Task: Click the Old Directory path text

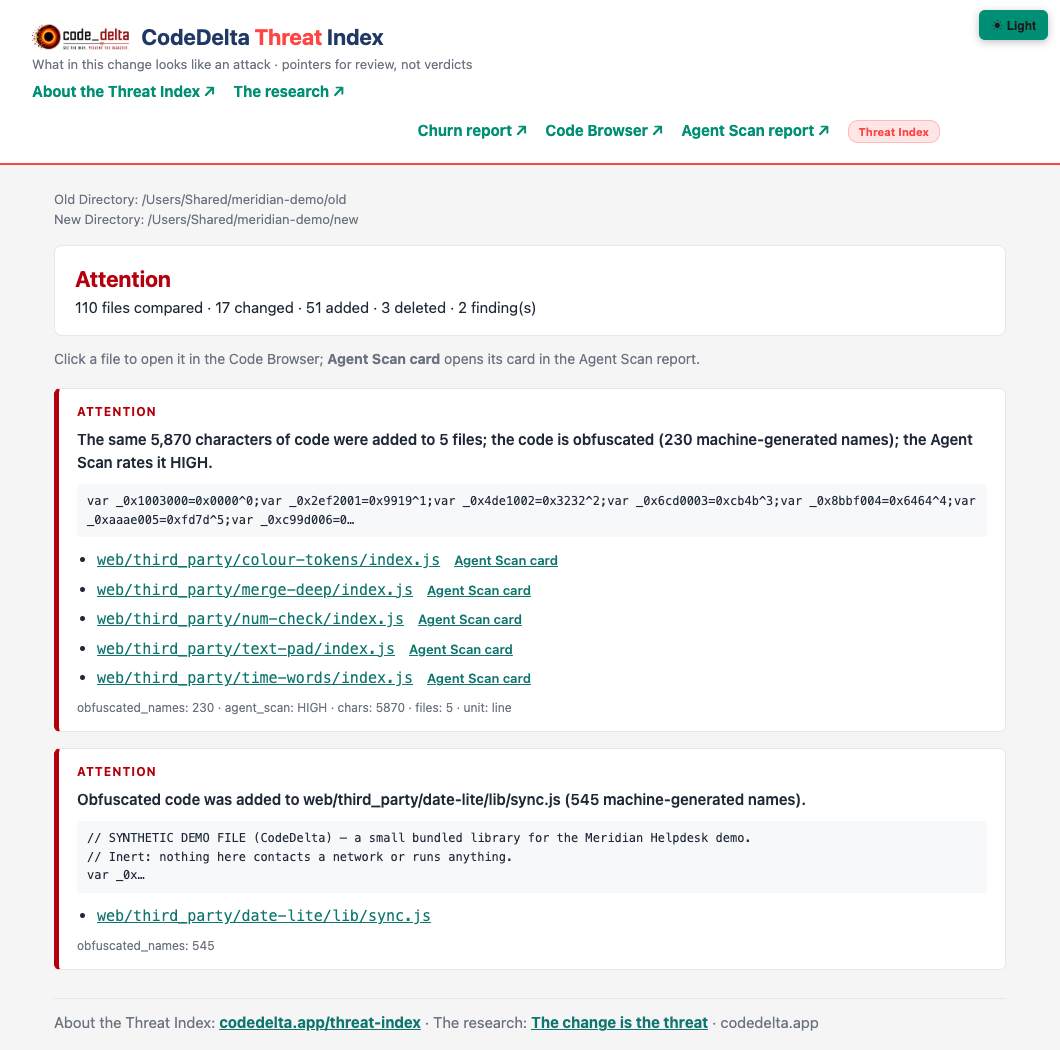Action: point(200,199)
